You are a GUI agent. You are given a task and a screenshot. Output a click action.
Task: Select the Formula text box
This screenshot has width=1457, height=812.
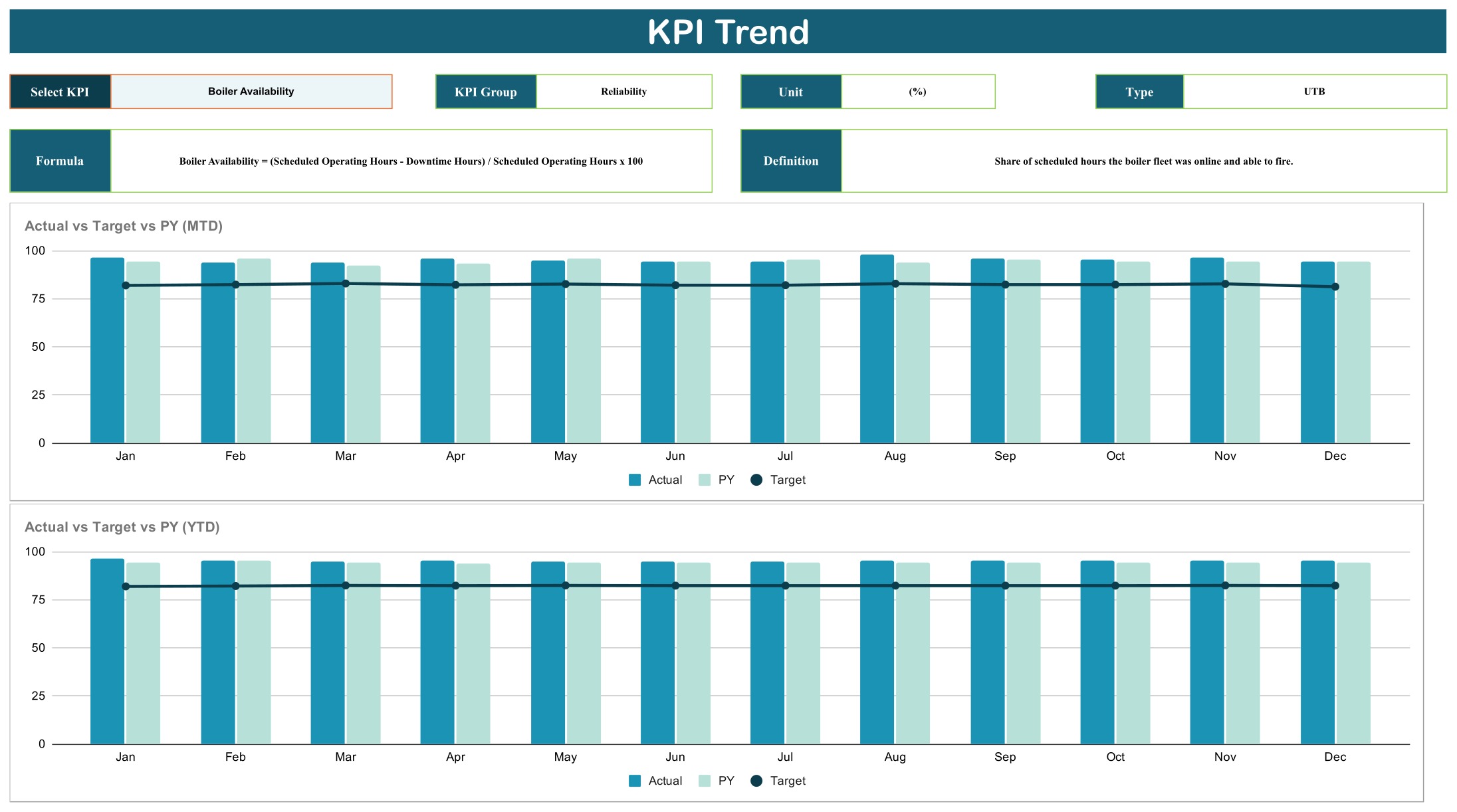(x=411, y=161)
